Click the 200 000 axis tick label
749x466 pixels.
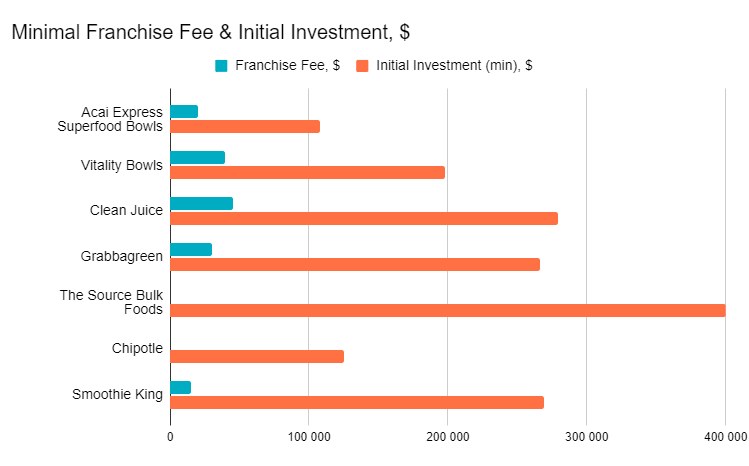point(448,437)
